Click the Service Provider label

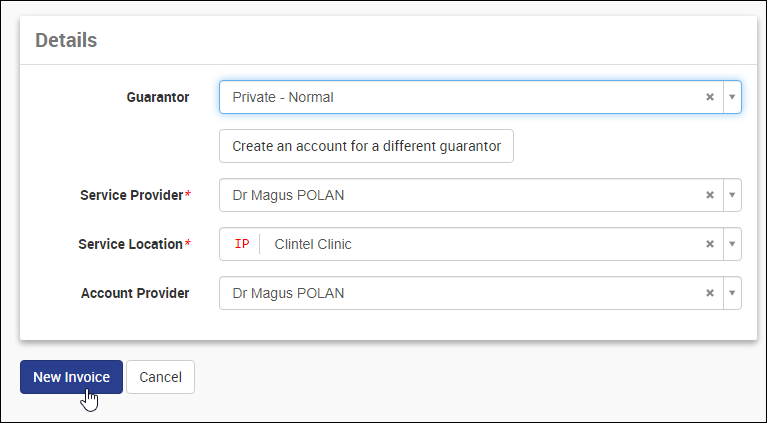pos(132,195)
